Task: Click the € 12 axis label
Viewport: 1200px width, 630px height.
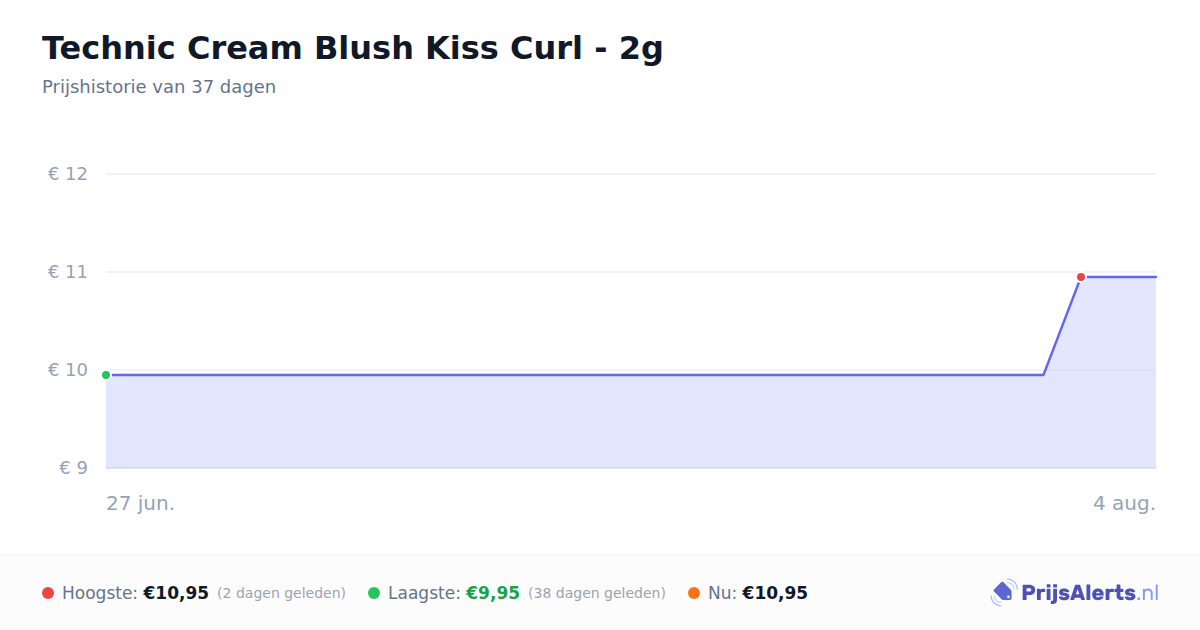Action: 68,174
